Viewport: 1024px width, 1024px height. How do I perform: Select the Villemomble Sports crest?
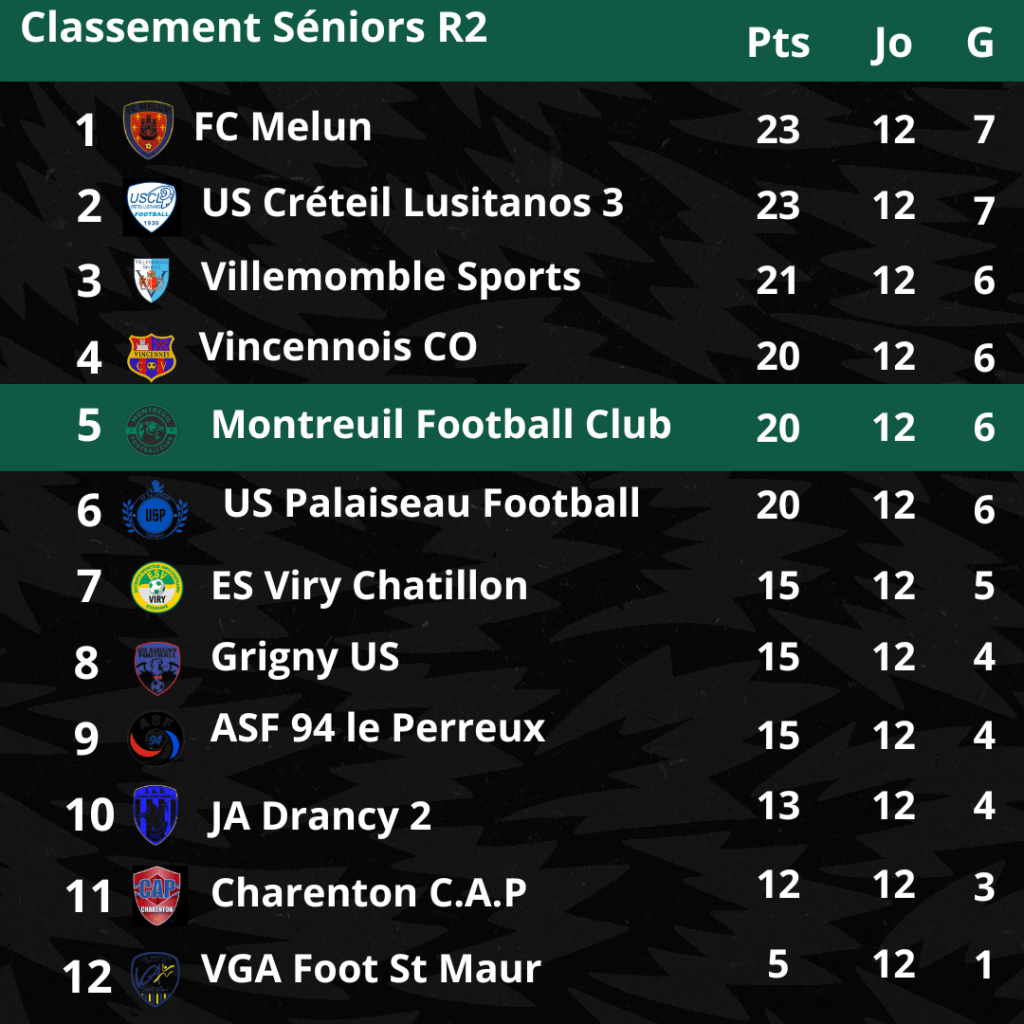[x=152, y=280]
